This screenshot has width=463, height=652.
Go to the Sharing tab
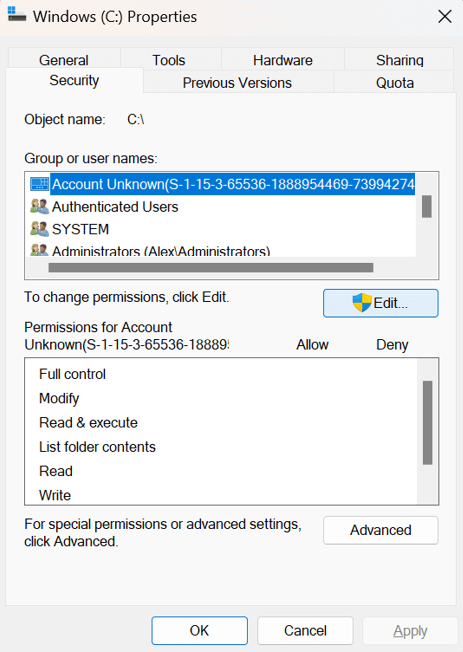(399, 60)
